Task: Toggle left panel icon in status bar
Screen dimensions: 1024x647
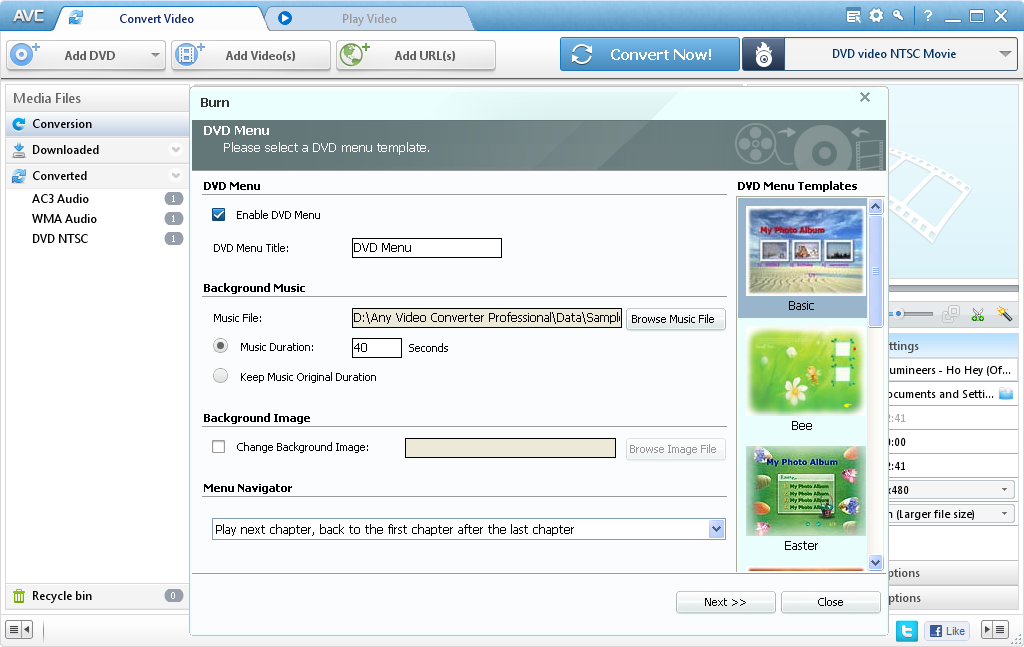Action: pos(19,630)
